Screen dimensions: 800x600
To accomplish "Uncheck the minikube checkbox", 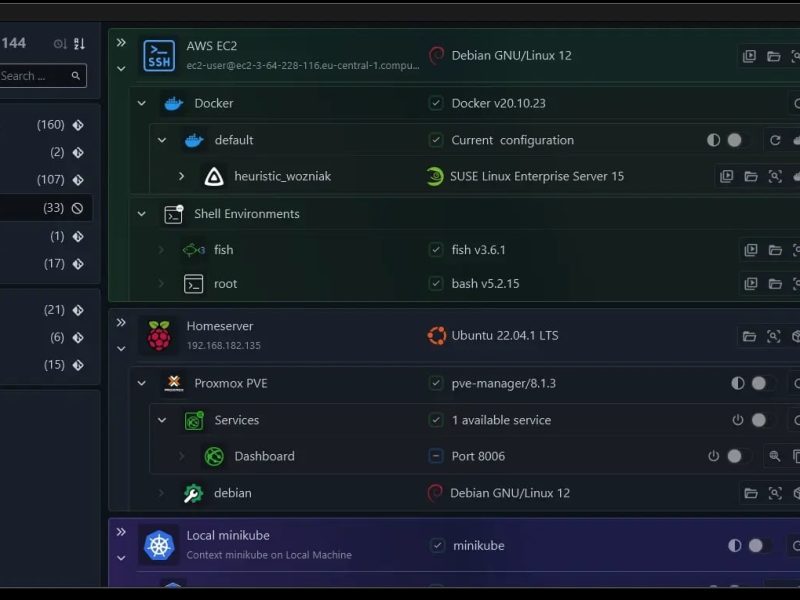I will point(436,545).
